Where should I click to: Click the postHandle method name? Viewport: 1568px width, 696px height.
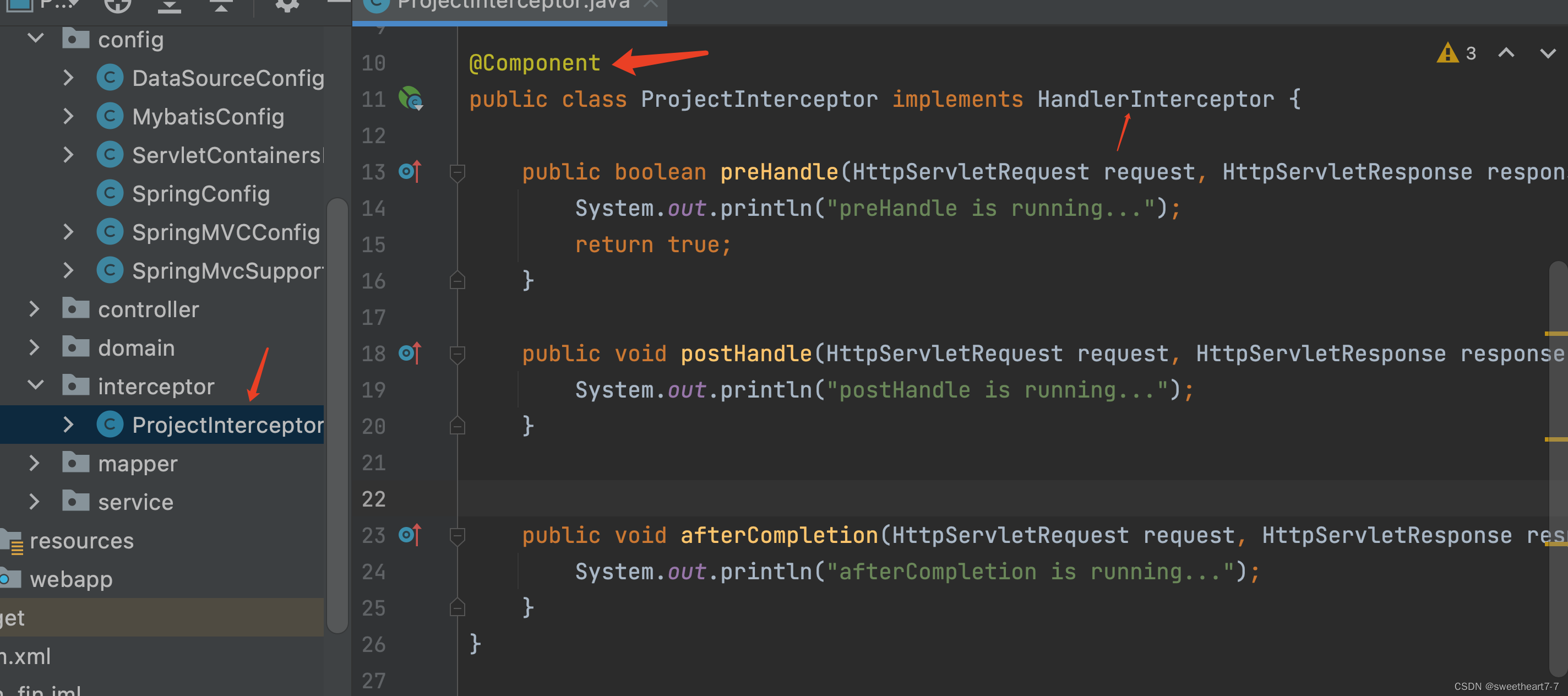[745, 353]
